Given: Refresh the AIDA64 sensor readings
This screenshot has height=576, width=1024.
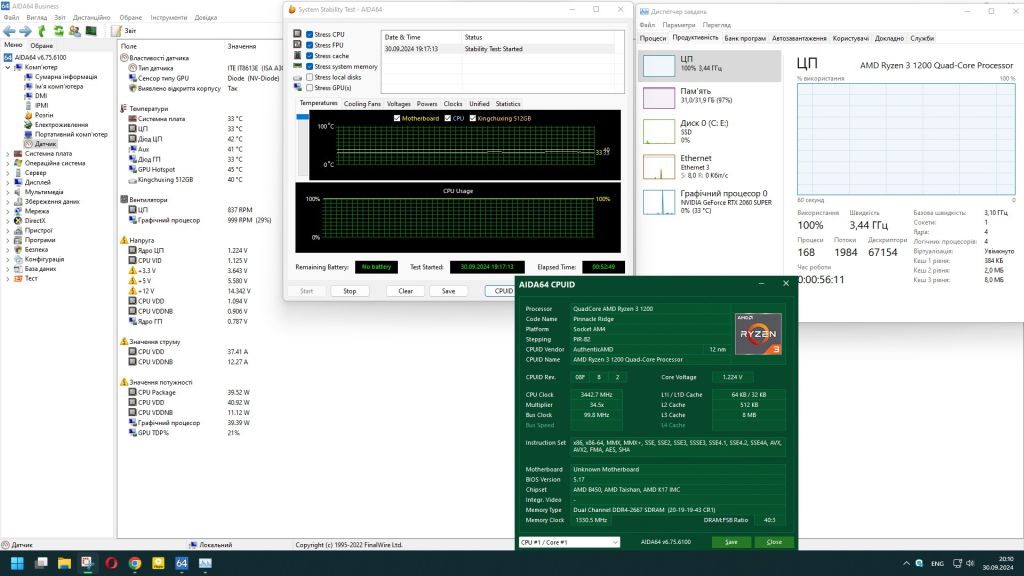Looking at the screenshot, I should (58, 31).
